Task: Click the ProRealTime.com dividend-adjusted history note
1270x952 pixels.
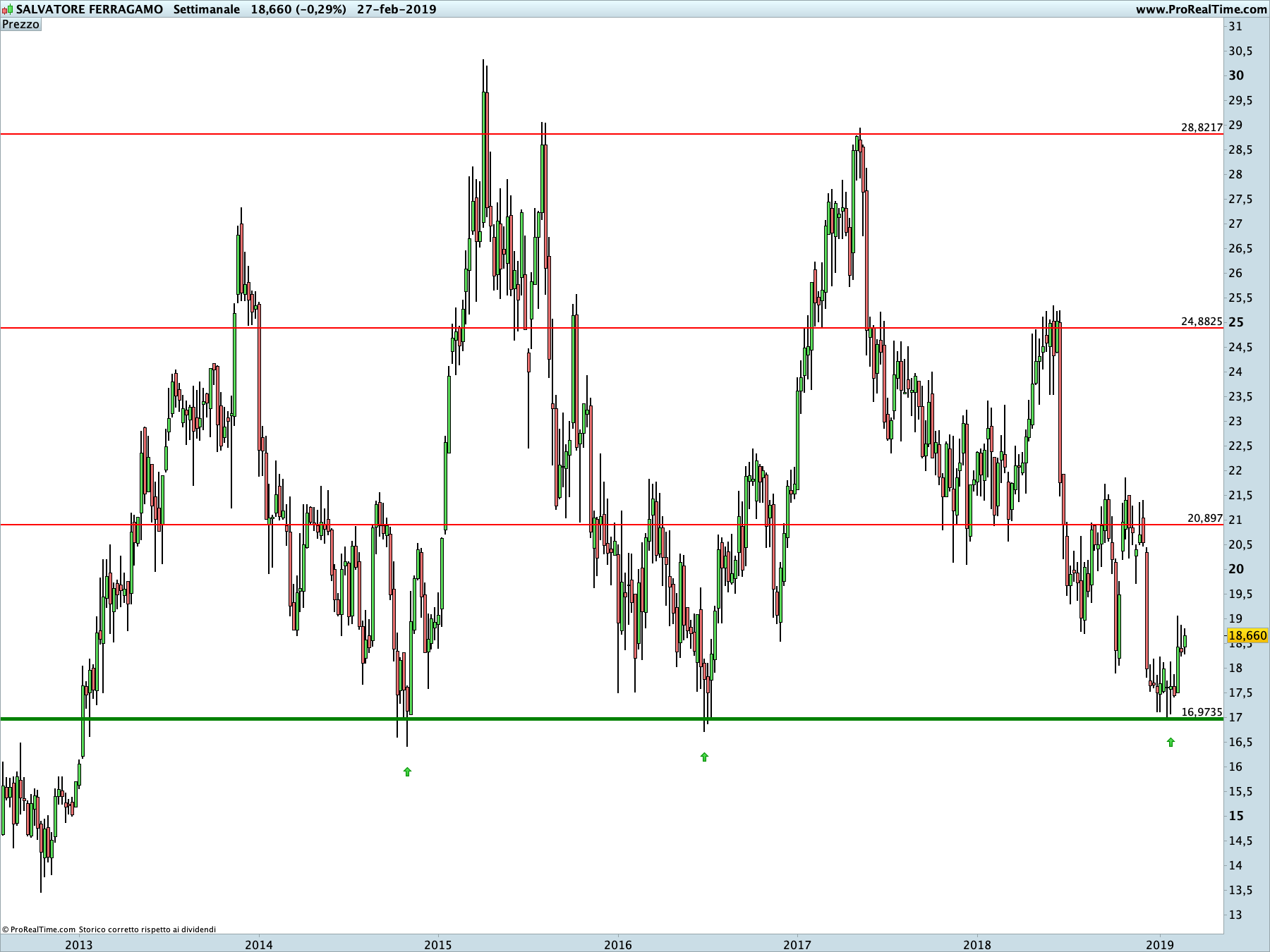Action: (109, 929)
